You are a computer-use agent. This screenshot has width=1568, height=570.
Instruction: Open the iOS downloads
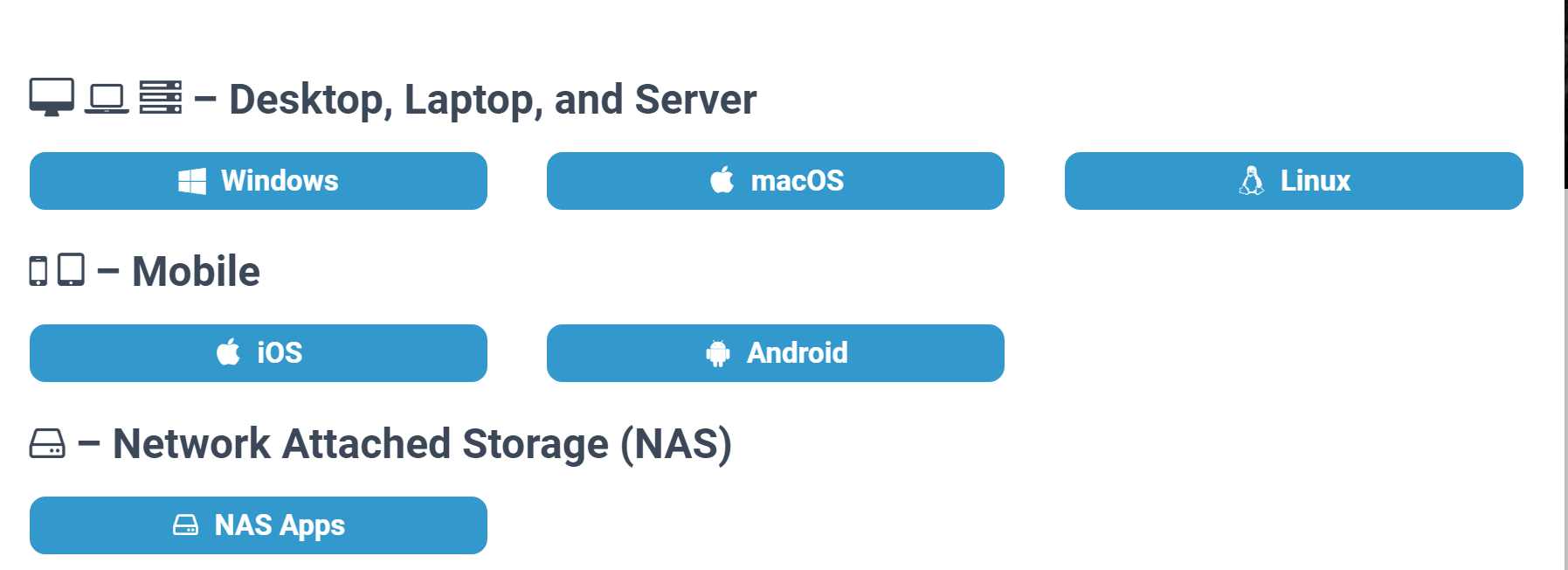(x=258, y=352)
